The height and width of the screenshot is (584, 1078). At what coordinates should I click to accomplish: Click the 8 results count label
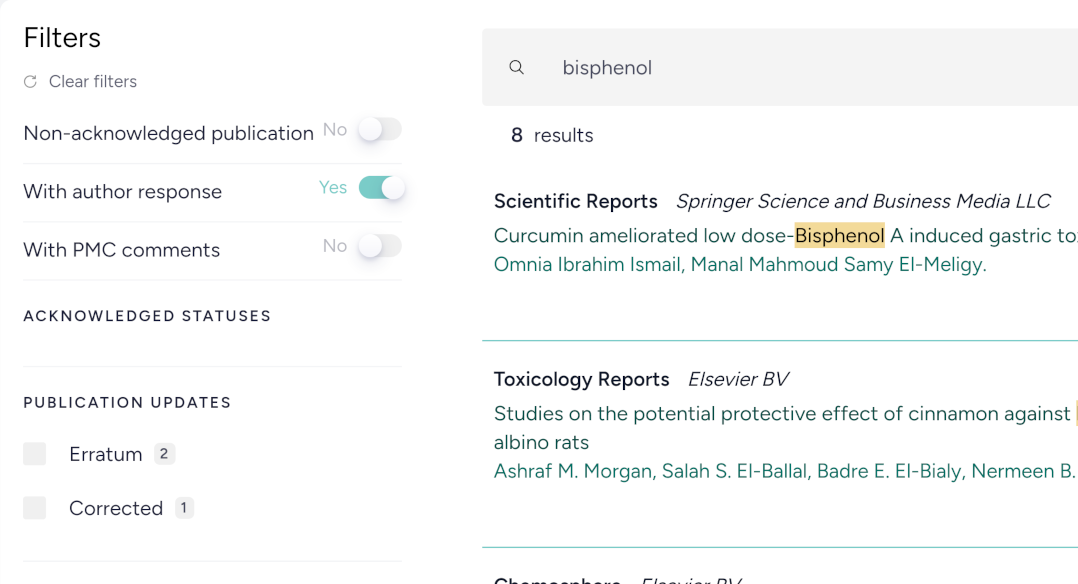551,135
